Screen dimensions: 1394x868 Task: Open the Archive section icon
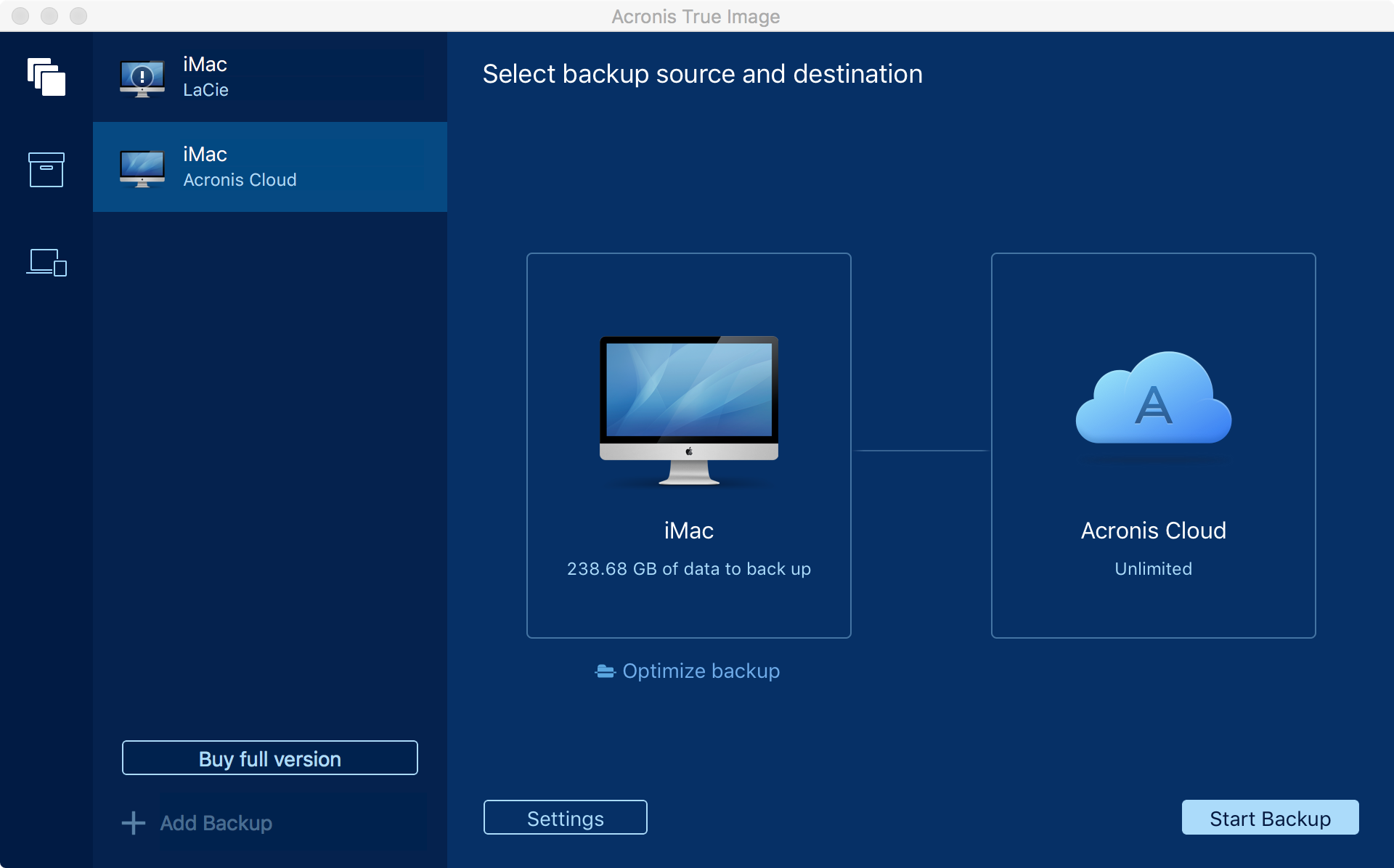coord(46,169)
